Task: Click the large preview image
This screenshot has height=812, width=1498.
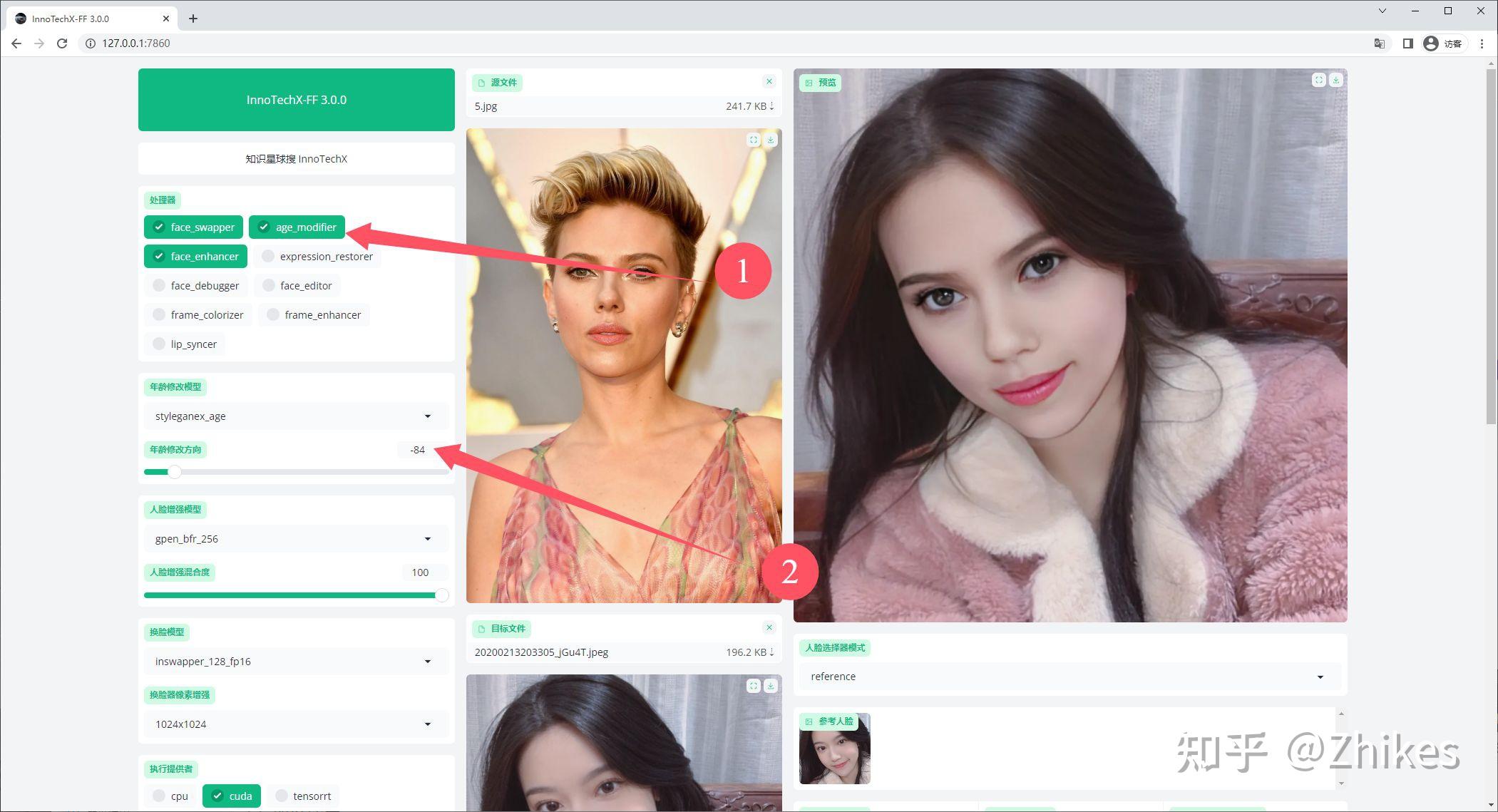Action: click(1069, 345)
